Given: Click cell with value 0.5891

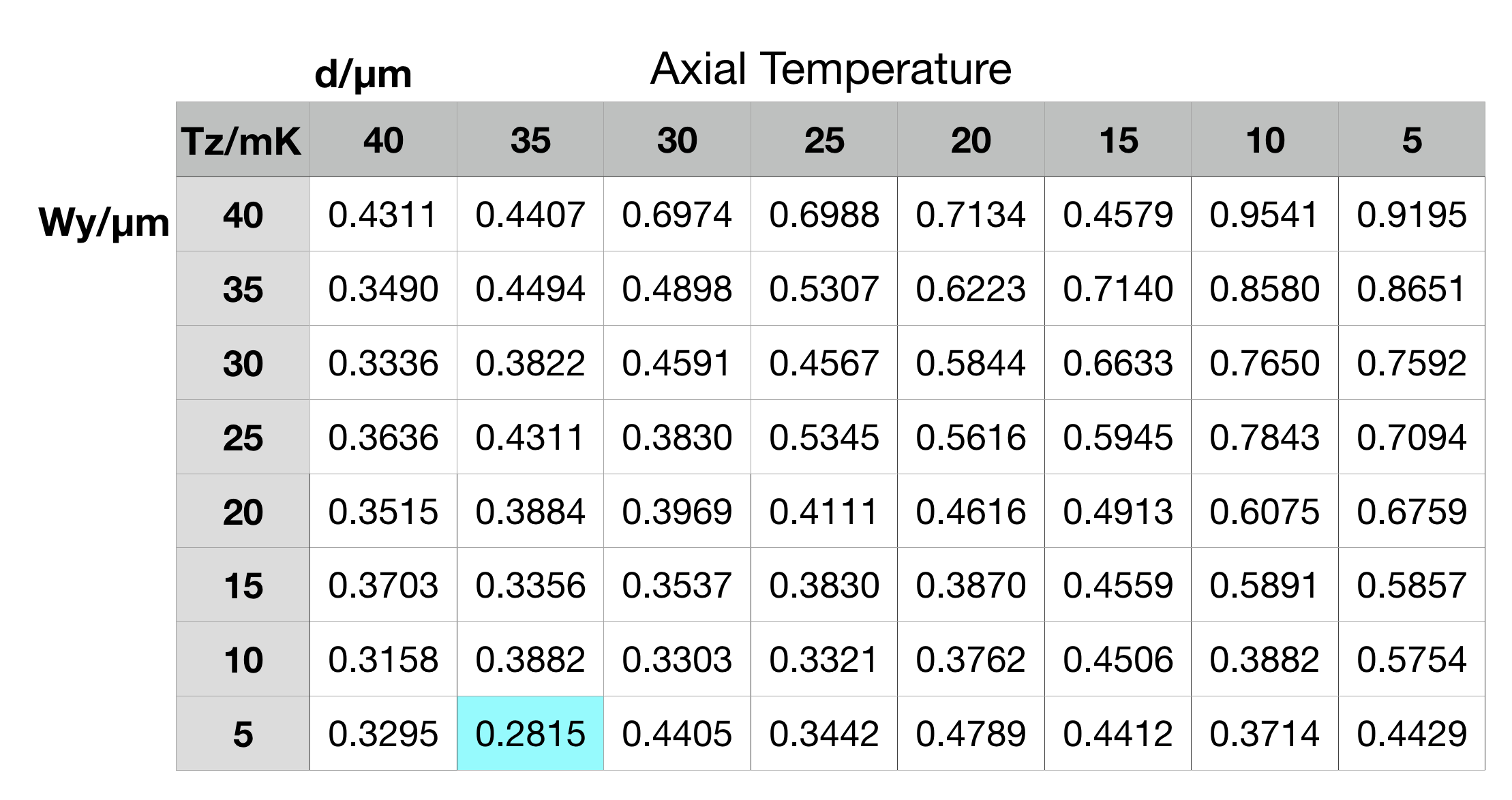Looking at the screenshot, I should click(x=1265, y=585).
